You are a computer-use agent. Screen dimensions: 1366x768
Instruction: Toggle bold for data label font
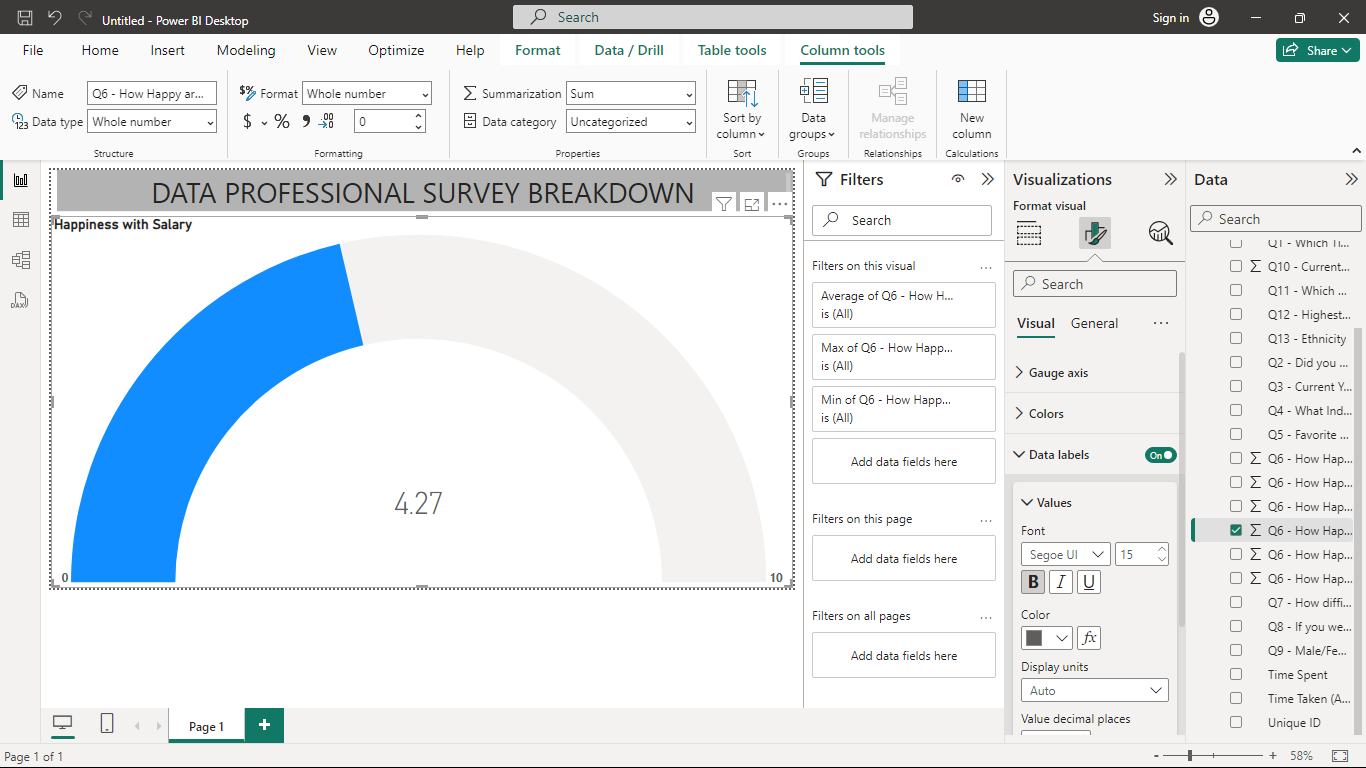click(1033, 582)
